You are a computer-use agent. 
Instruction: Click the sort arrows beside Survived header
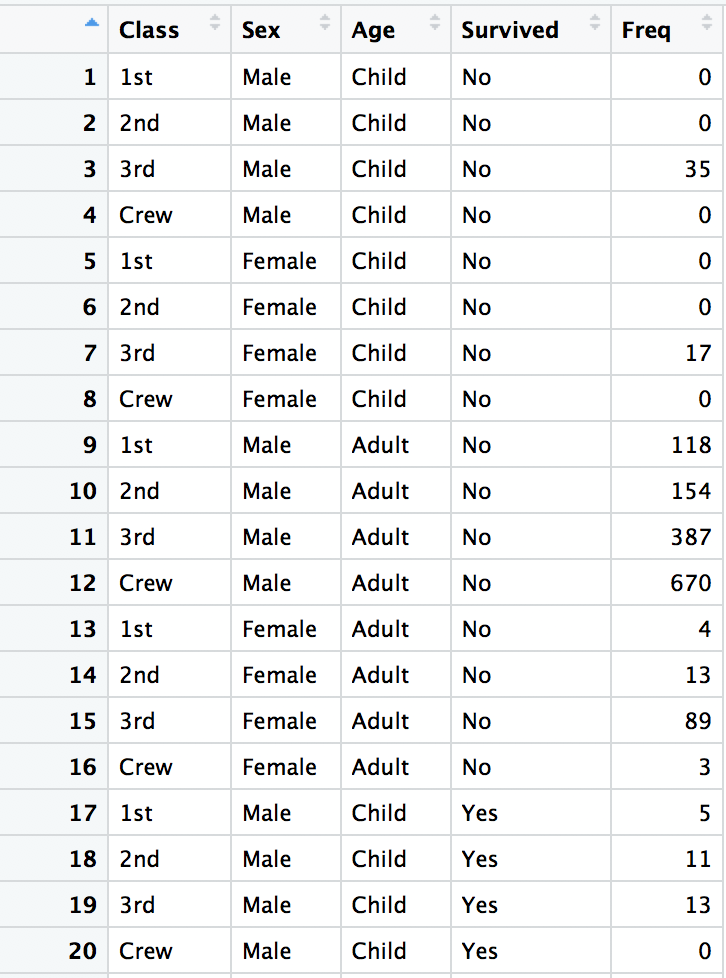(x=595, y=22)
